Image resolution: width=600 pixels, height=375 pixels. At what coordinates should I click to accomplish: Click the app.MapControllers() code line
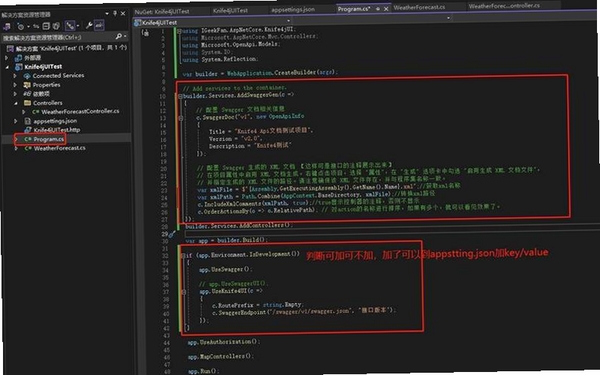click(221, 357)
